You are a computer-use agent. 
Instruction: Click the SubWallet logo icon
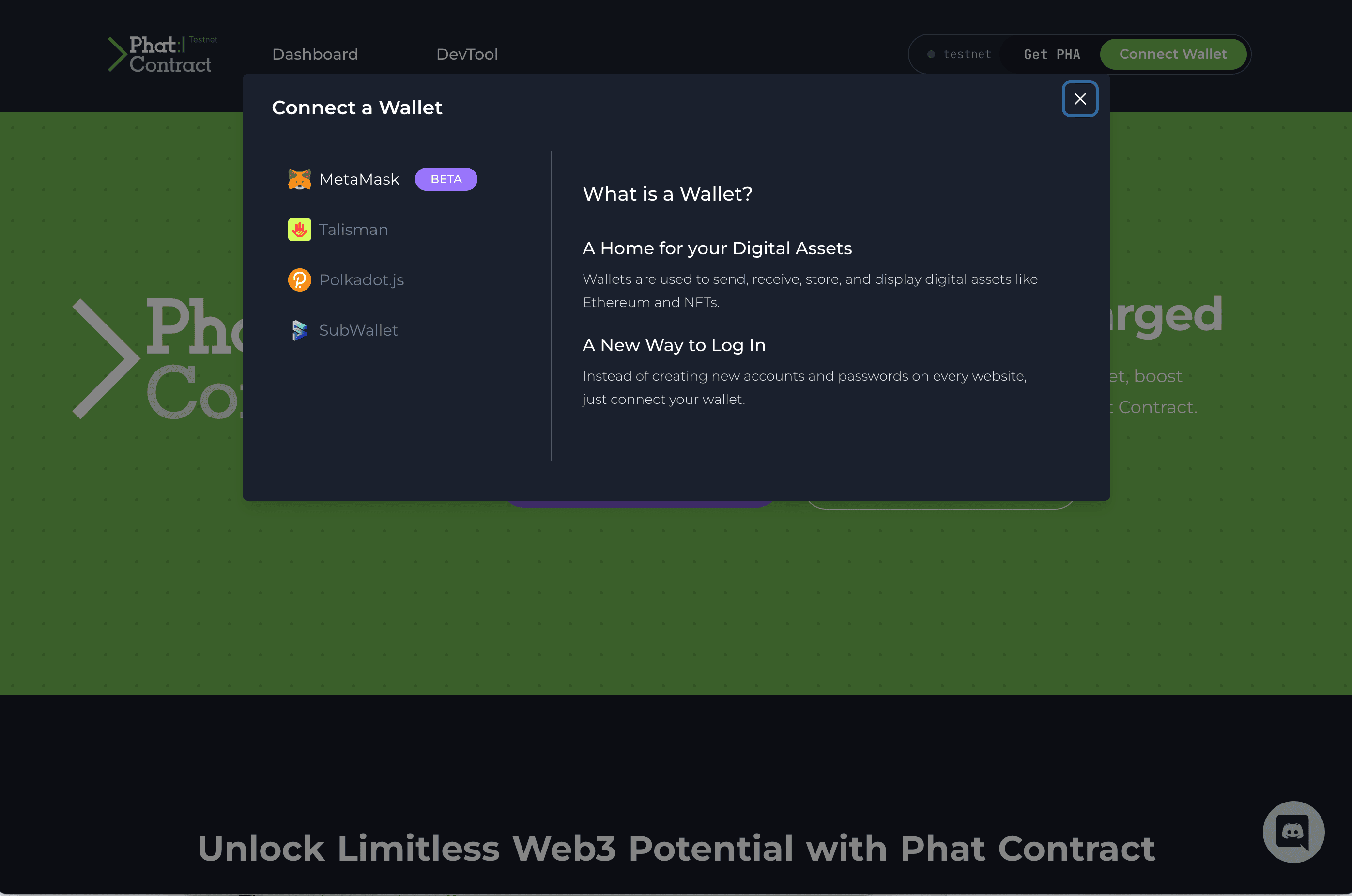coord(299,330)
